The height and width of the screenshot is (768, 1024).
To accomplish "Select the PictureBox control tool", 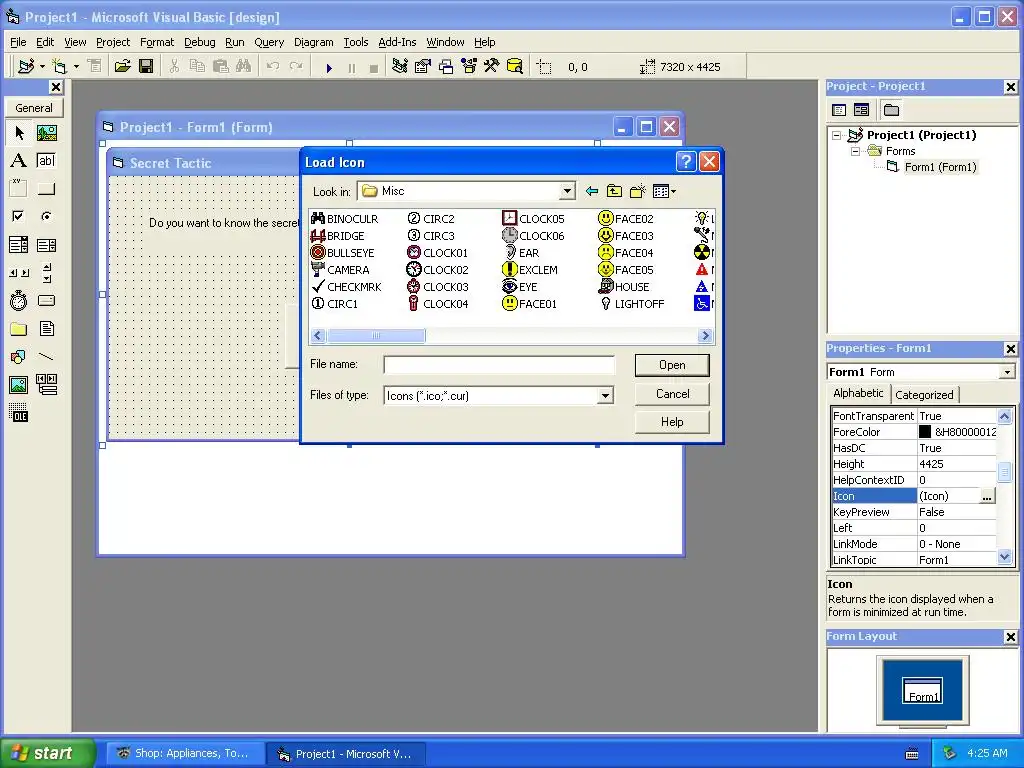I will pyautogui.click(x=46, y=133).
